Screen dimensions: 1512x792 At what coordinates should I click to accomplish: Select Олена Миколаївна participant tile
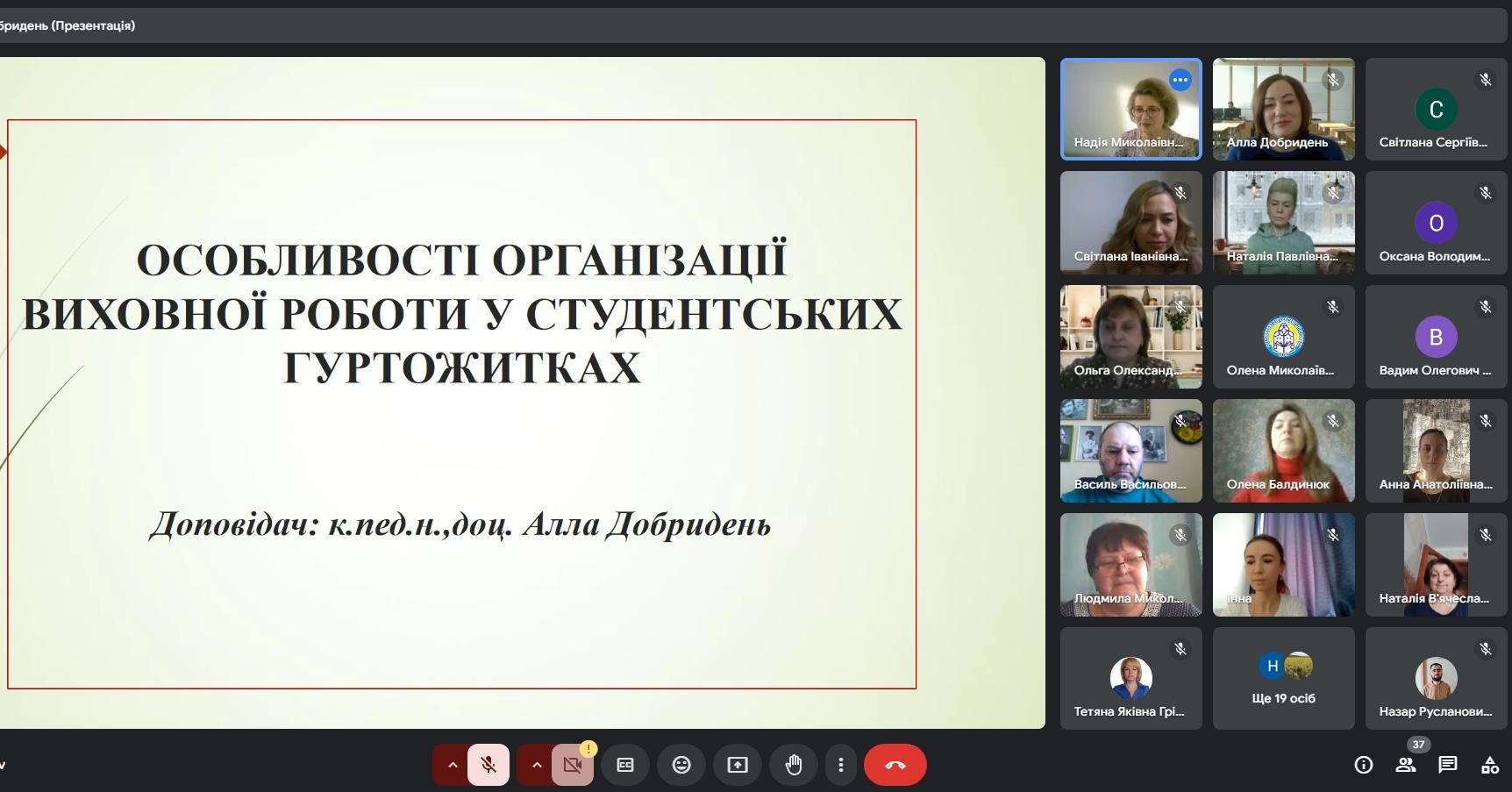coord(1284,337)
